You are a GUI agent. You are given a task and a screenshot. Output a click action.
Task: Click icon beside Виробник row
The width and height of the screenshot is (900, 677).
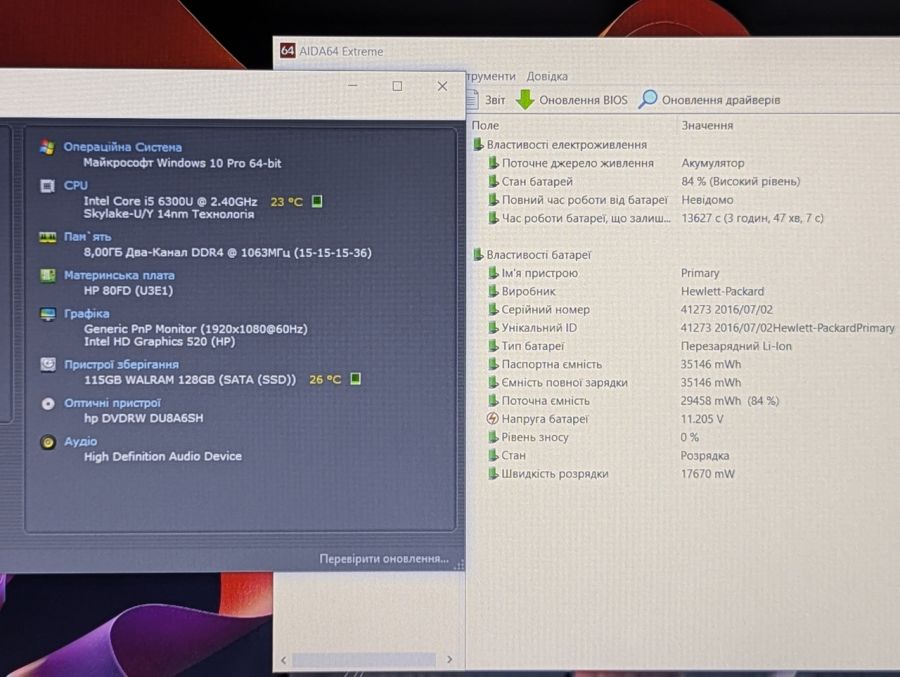pyautogui.click(x=492, y=291)
